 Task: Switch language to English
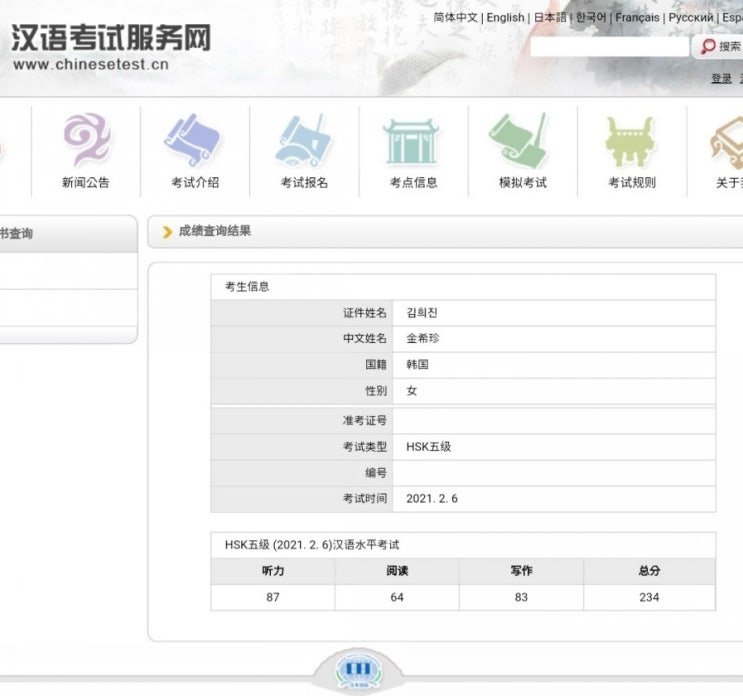[505, 18]
